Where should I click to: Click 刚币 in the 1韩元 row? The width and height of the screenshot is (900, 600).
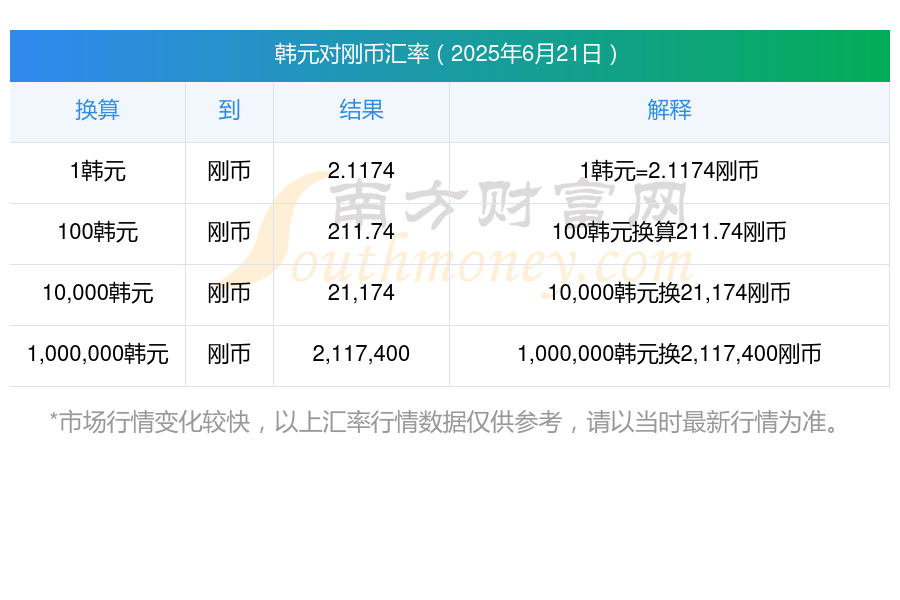point(229,171)
